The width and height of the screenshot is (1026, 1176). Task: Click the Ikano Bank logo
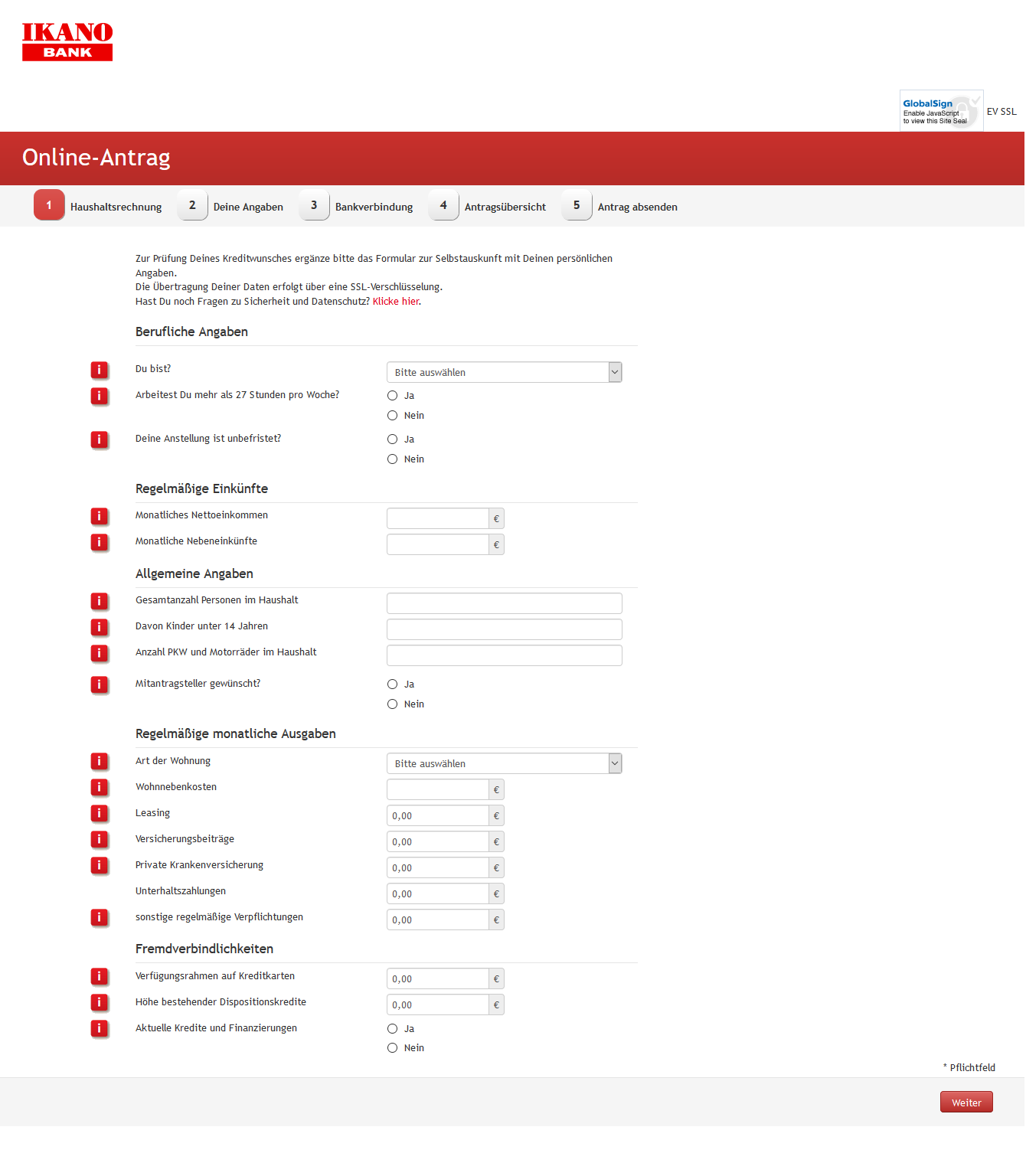tap(67, 41)
